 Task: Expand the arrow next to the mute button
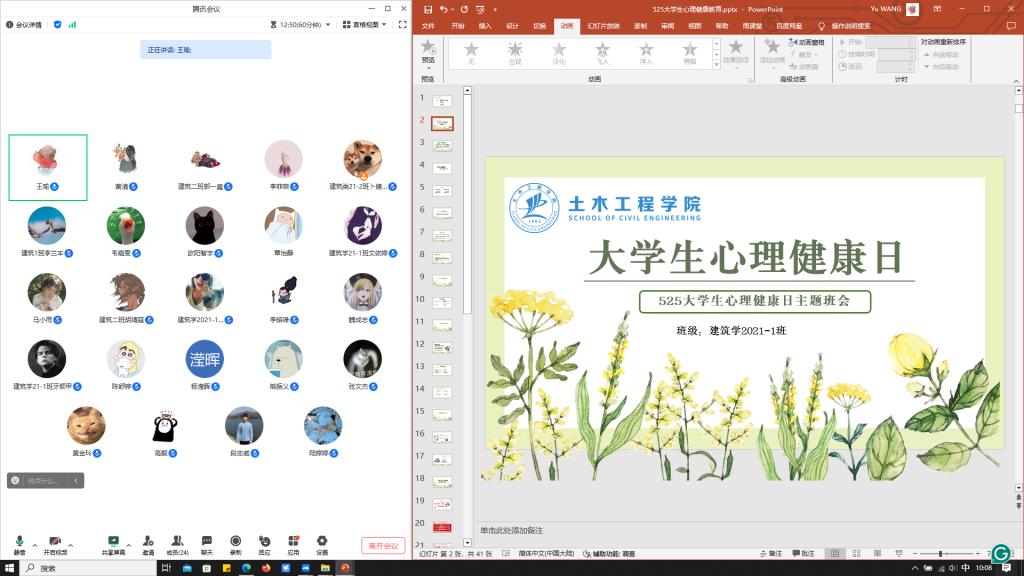[x=35, y=545]
